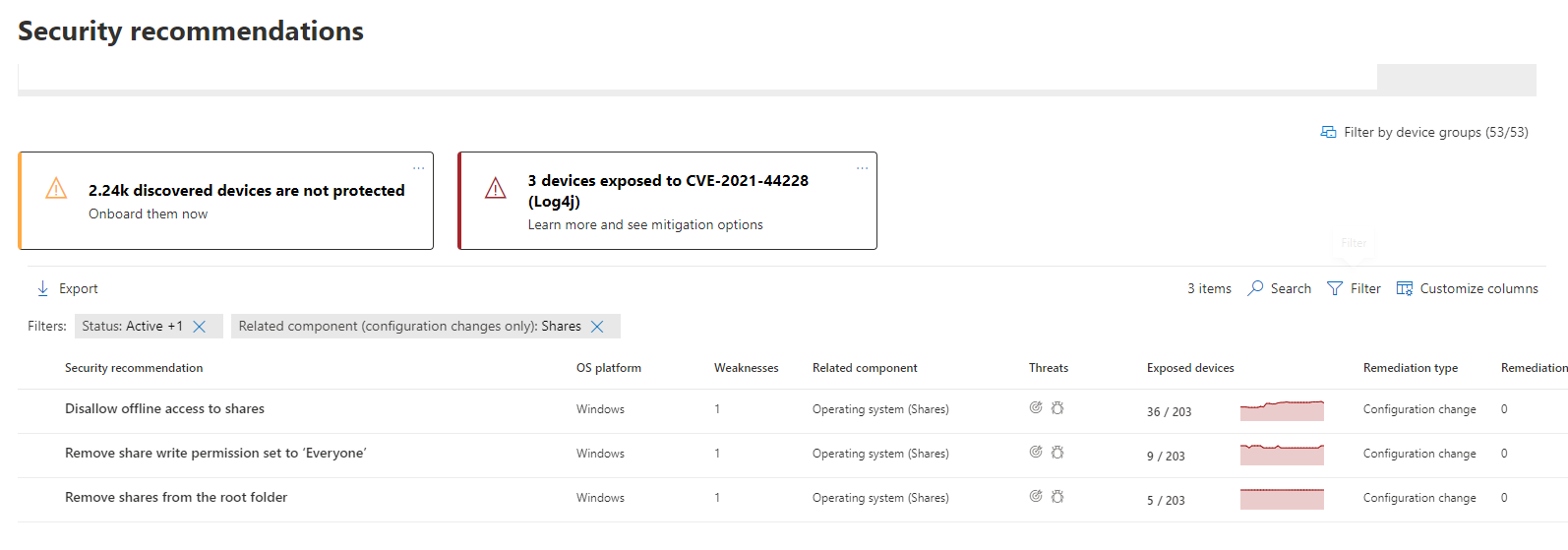This screenshot has height=550, width=1568.
Task: Click bug icon for the Remove shares from root folder row
Action: click(x=1057, y=496)
